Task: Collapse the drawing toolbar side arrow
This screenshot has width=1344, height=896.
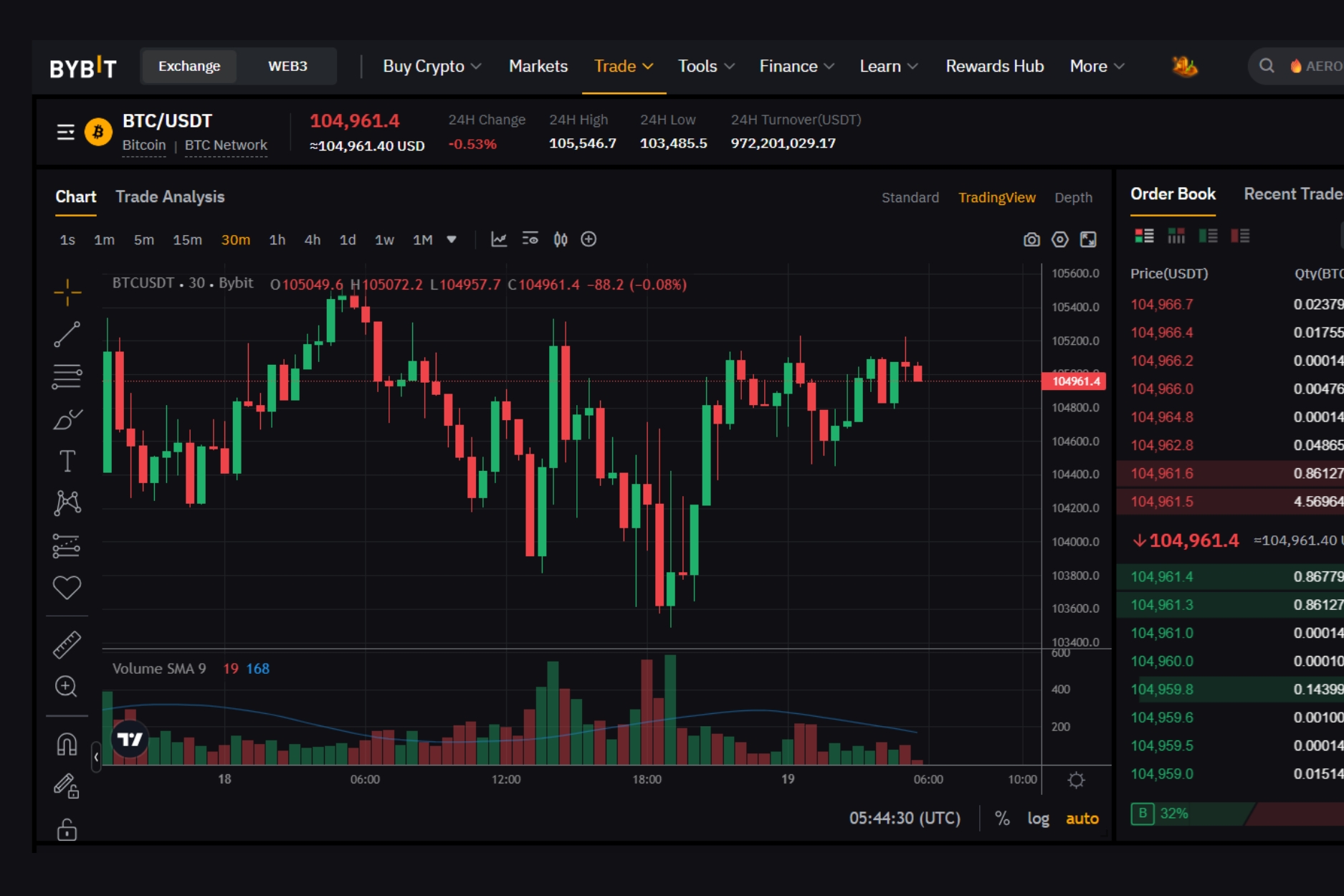Action: (96, 757)
